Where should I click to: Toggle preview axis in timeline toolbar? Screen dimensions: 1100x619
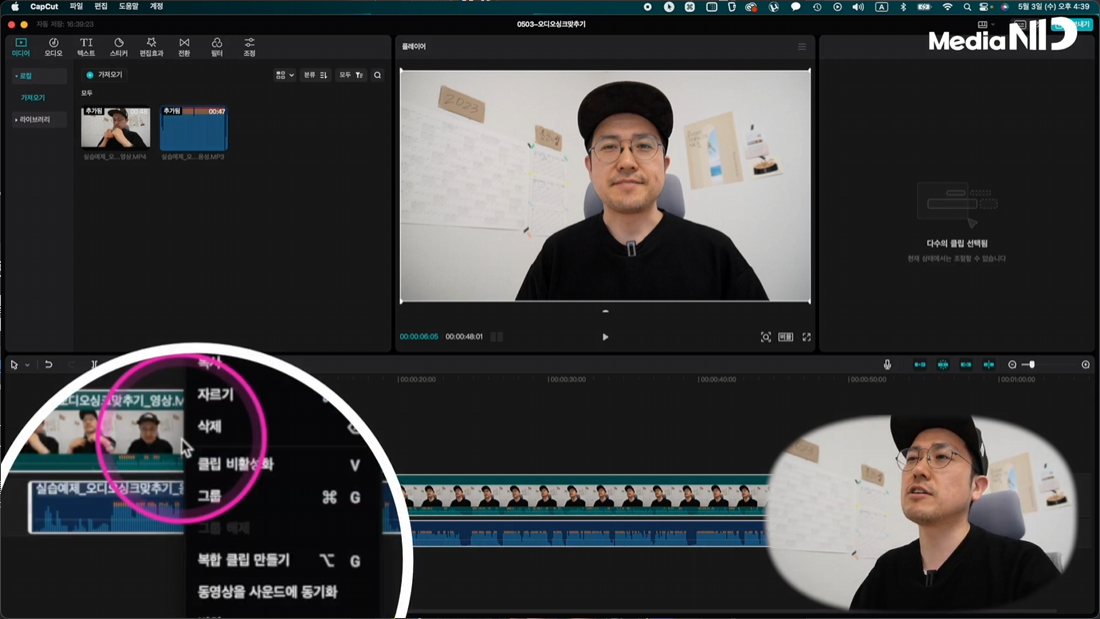click(x=988, y=364)
